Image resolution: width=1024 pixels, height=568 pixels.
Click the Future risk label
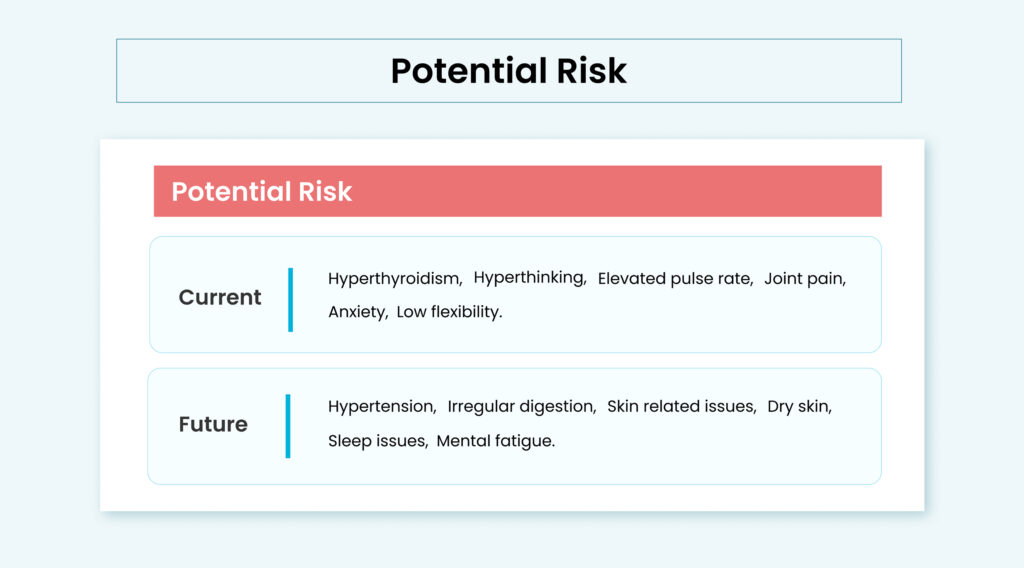click(213, 424)
